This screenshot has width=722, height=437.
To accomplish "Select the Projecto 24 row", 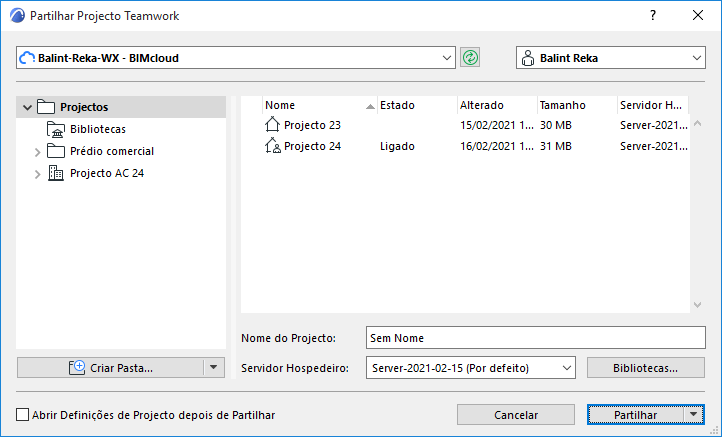I will (x=465, y=146).
